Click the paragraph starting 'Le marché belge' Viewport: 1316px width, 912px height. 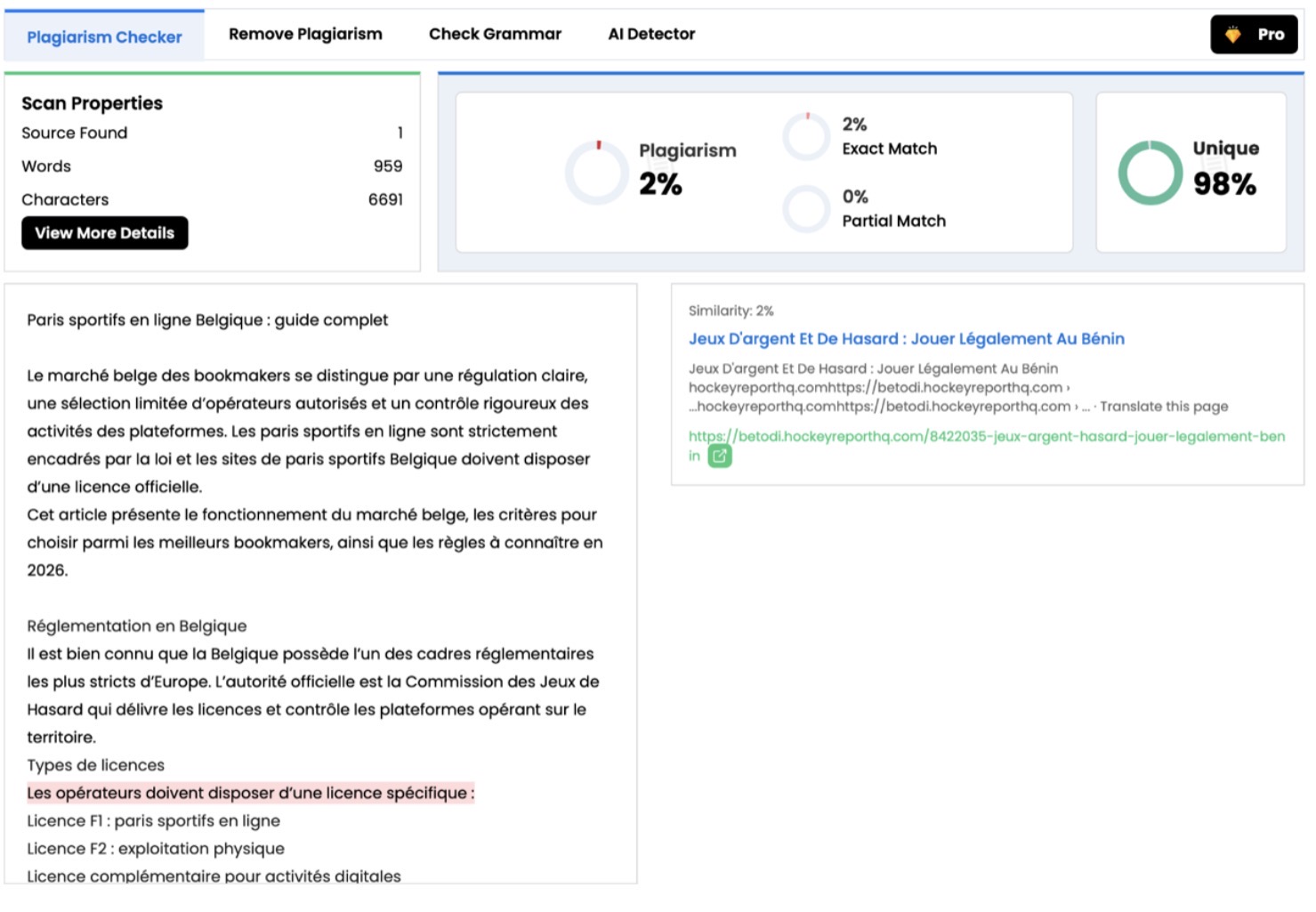(x=309, y=432)
